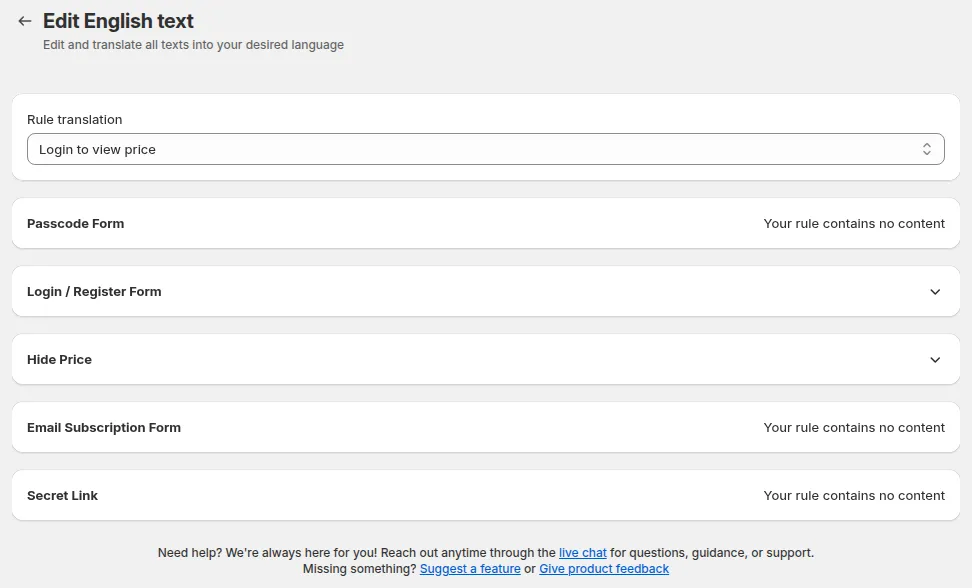Select the Passcode Form heading

pos(76,224)
